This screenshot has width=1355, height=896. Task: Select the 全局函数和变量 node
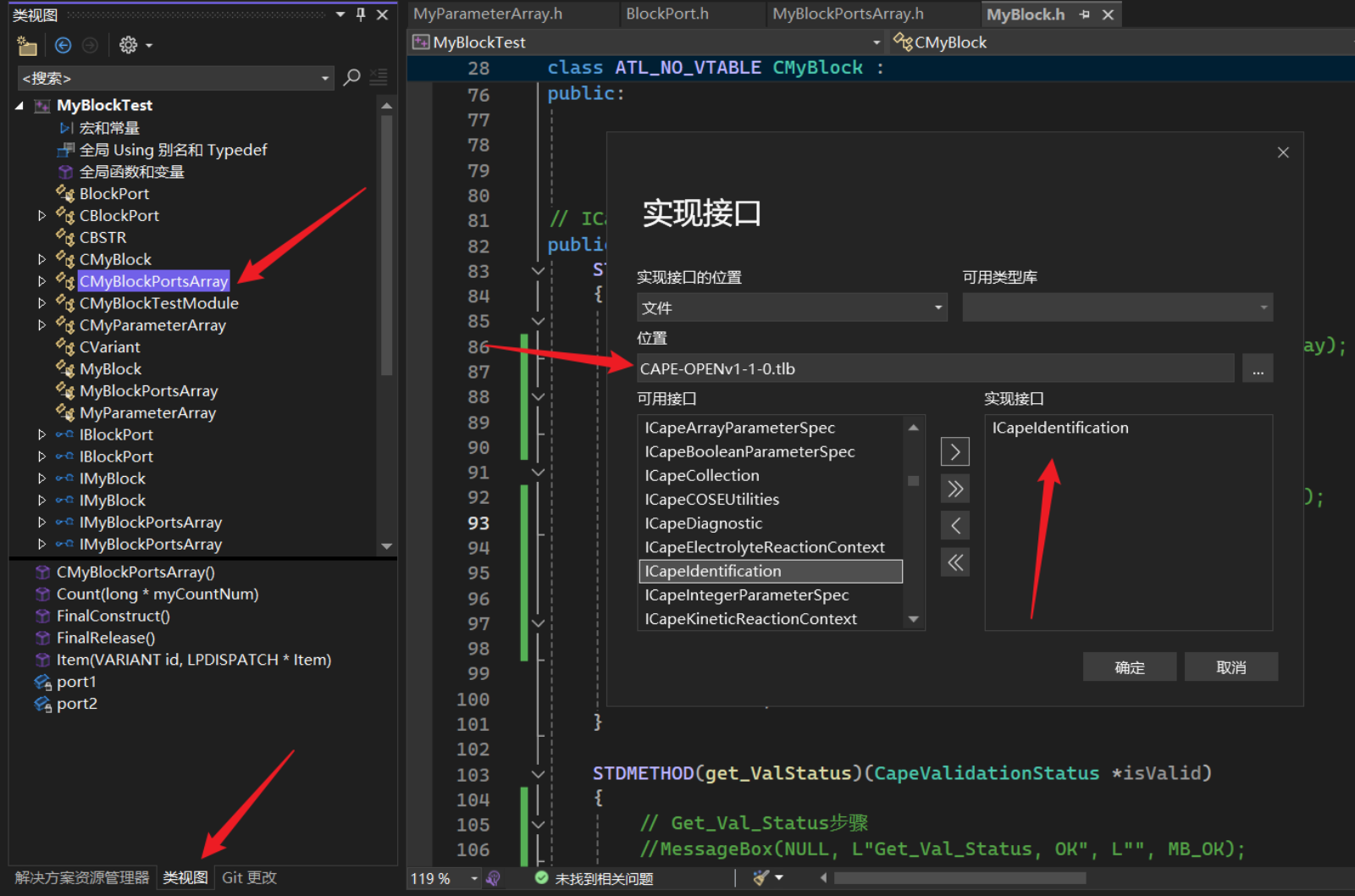pos(131,172)
